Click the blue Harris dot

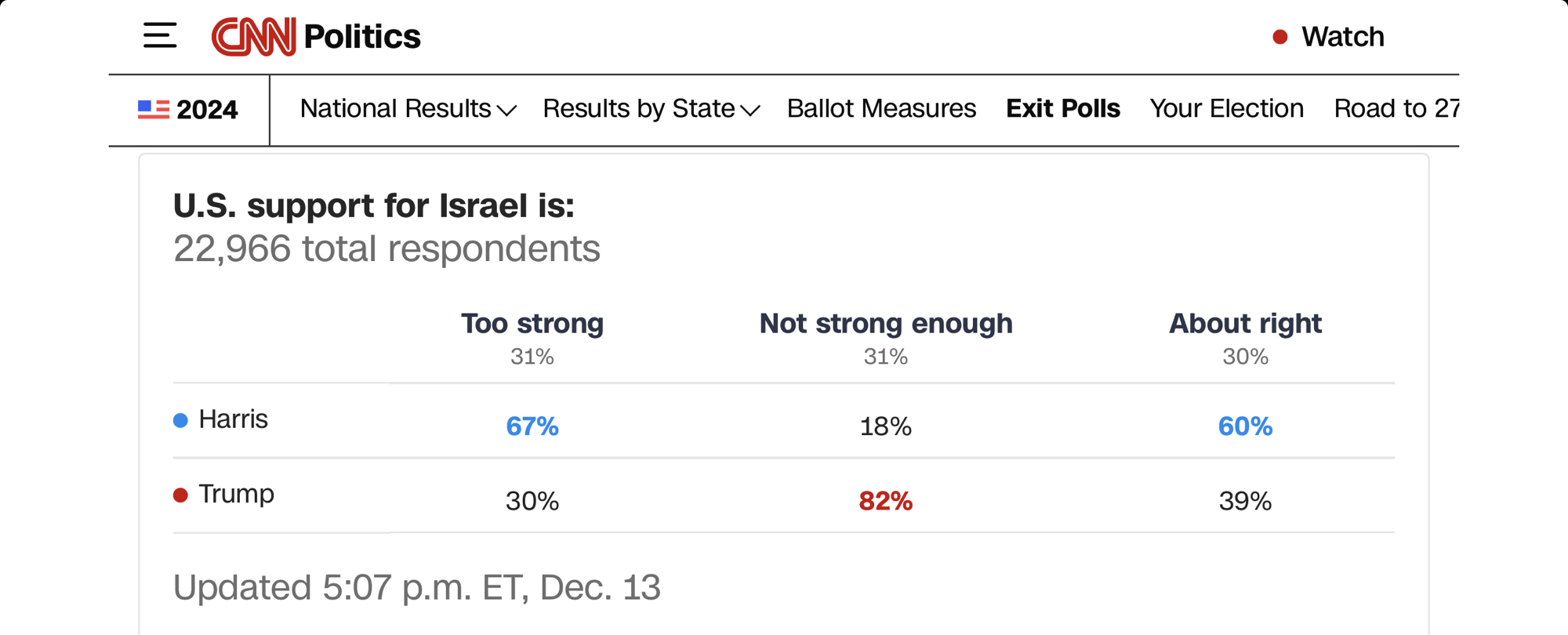tap(180, 421)
